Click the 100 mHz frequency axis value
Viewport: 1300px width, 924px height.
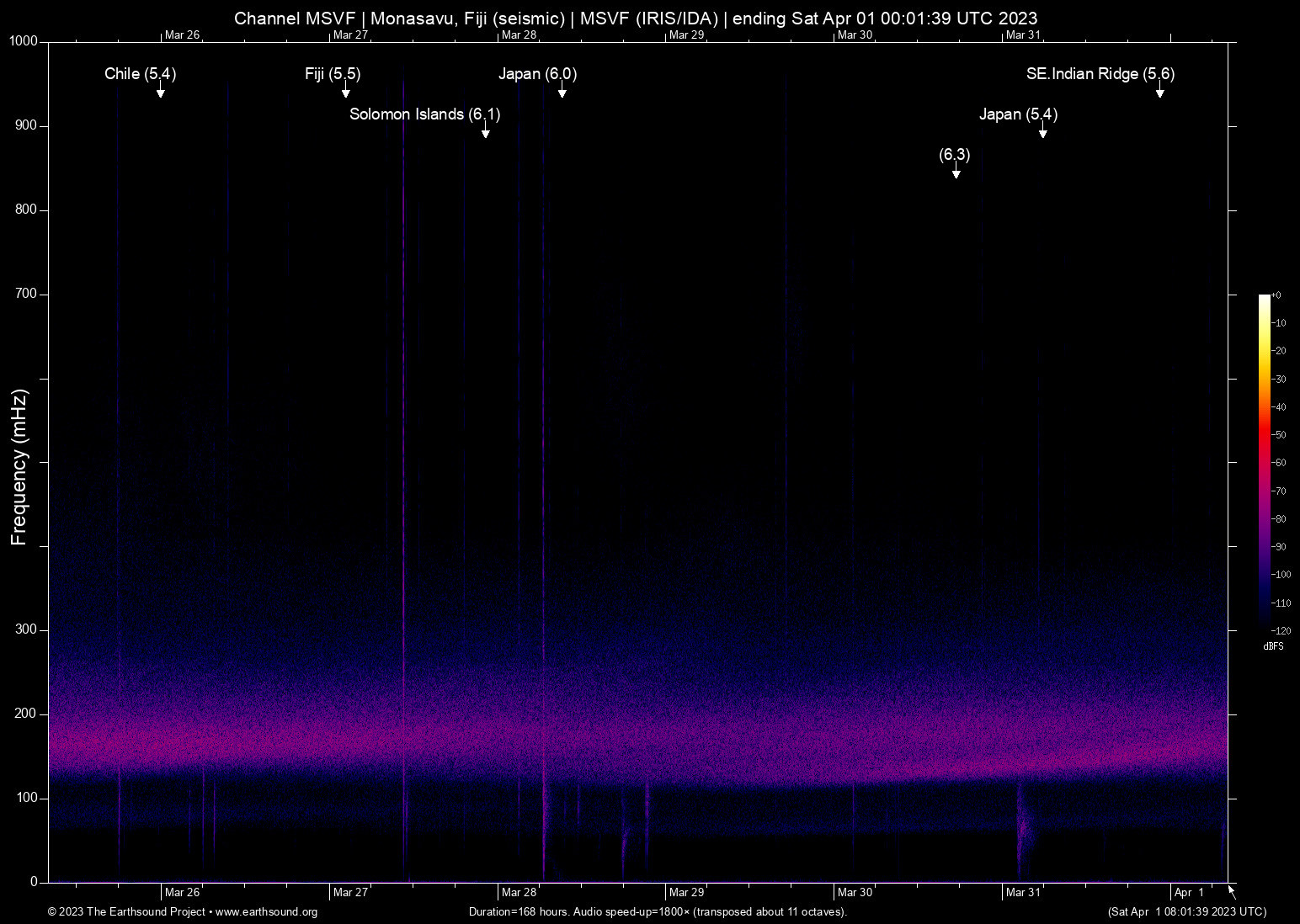27,798
